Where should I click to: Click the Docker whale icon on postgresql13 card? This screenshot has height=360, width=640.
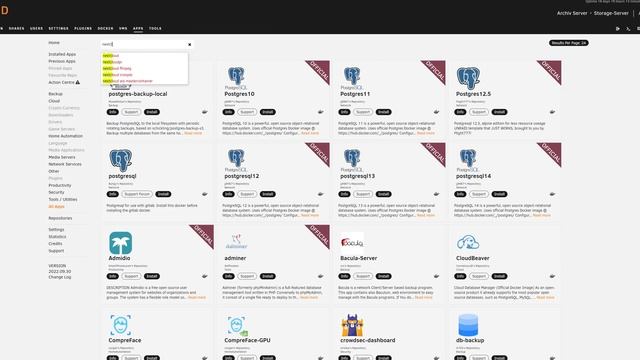[436, 194]
